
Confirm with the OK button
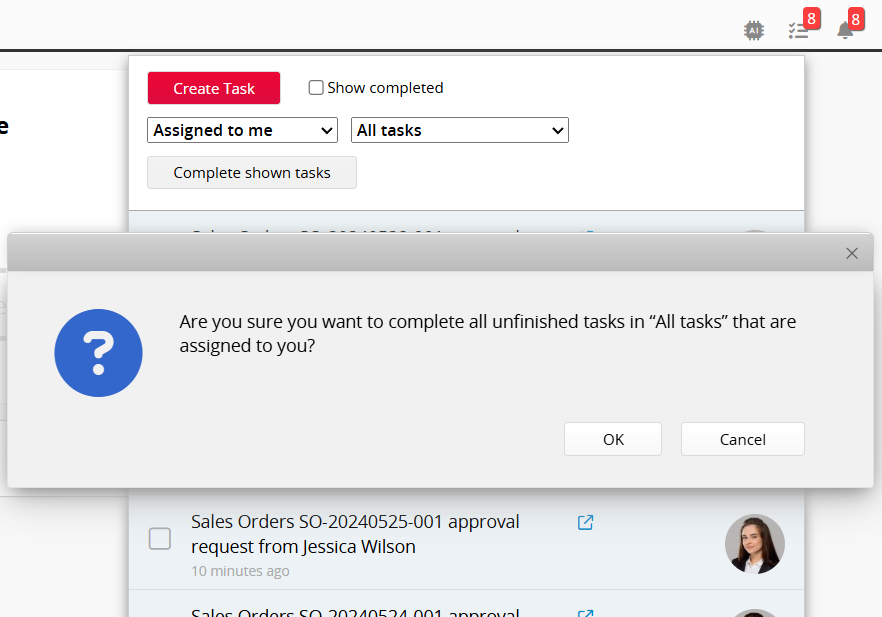pyautogui.click(x=613, y=439)
